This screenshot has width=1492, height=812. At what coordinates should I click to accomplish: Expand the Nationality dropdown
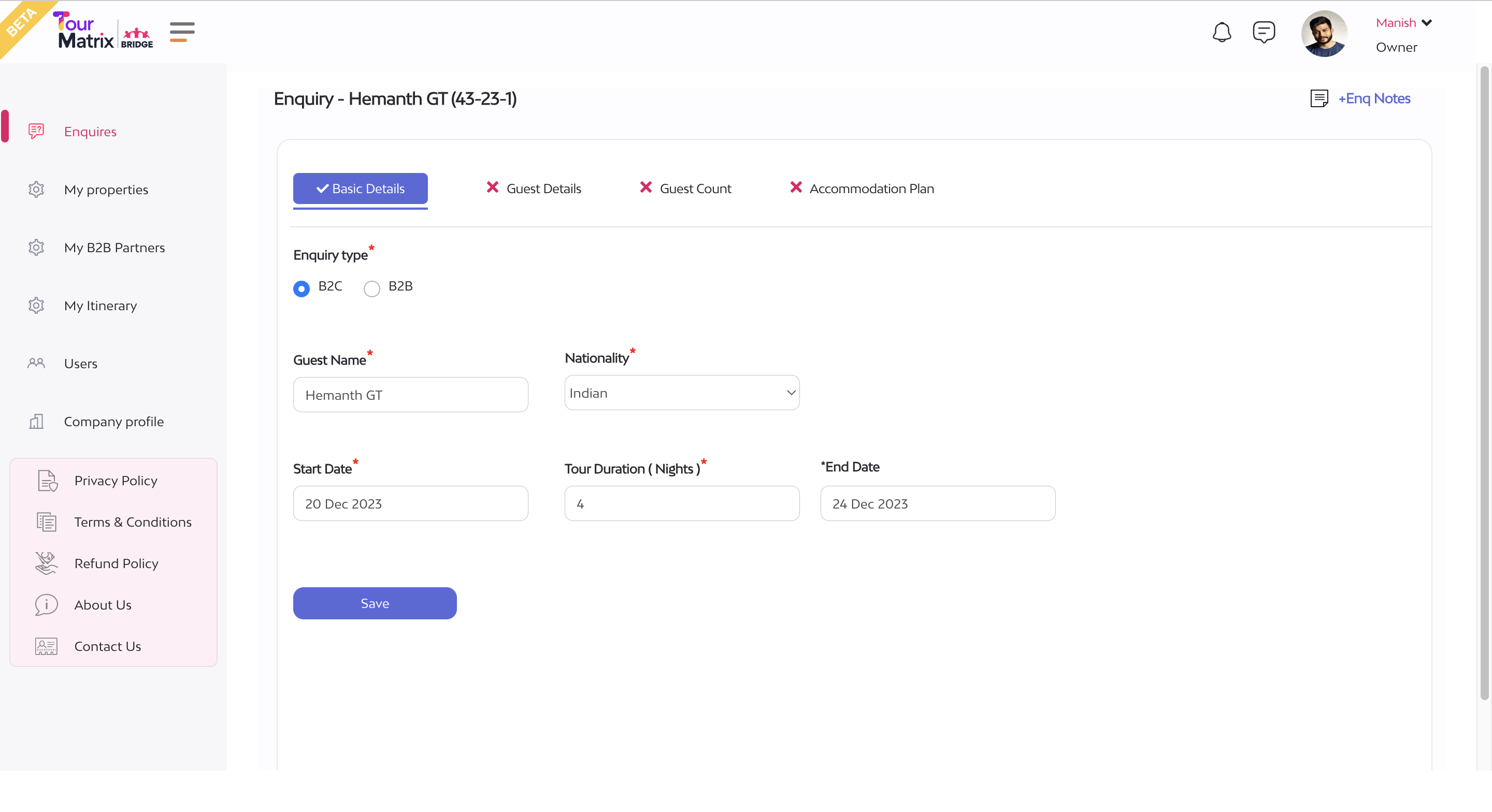click(x=681, y=393)
